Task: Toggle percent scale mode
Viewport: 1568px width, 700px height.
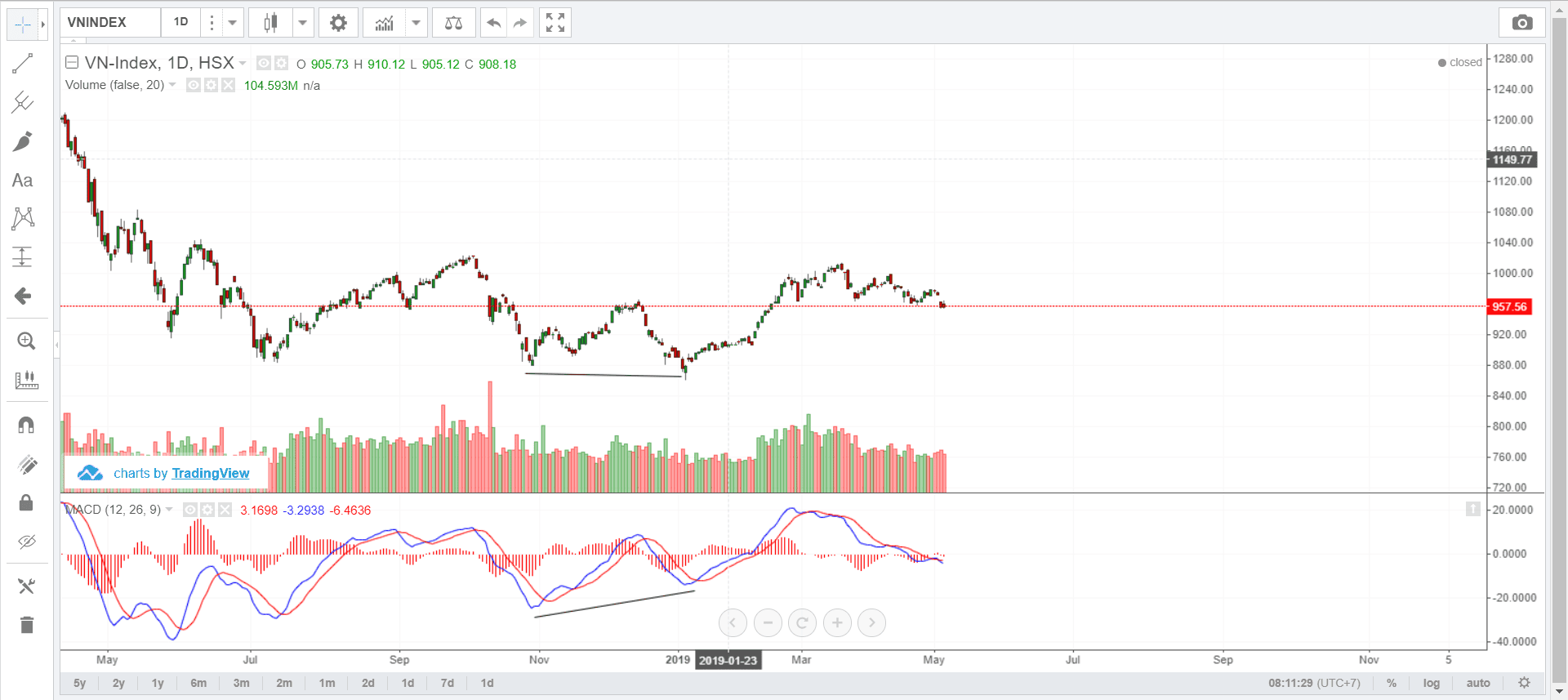Action: pyautogui.click(x=1392, y=683)
